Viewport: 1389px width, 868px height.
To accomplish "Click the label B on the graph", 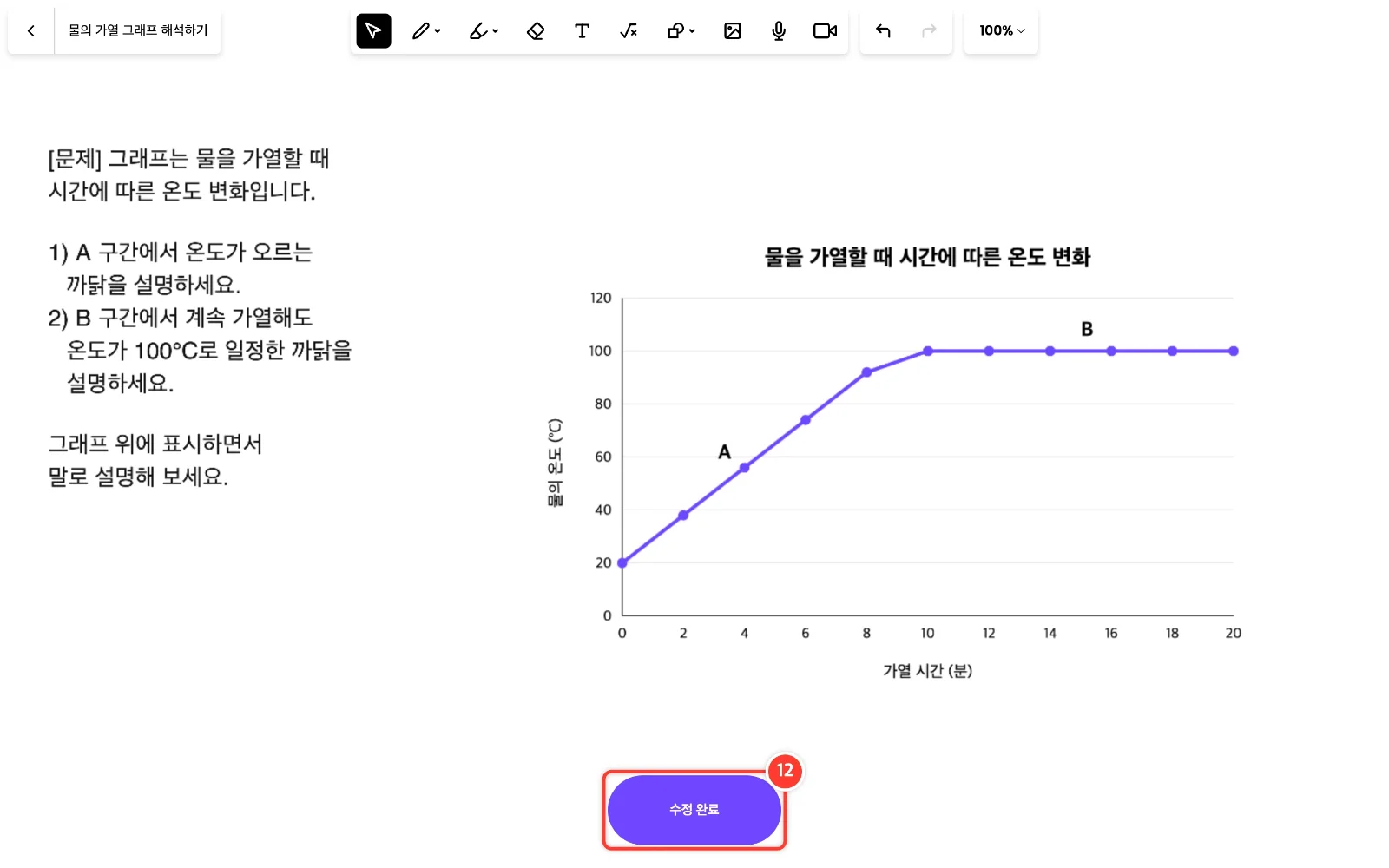I will pyautogui.click(x=1087, y=330).
